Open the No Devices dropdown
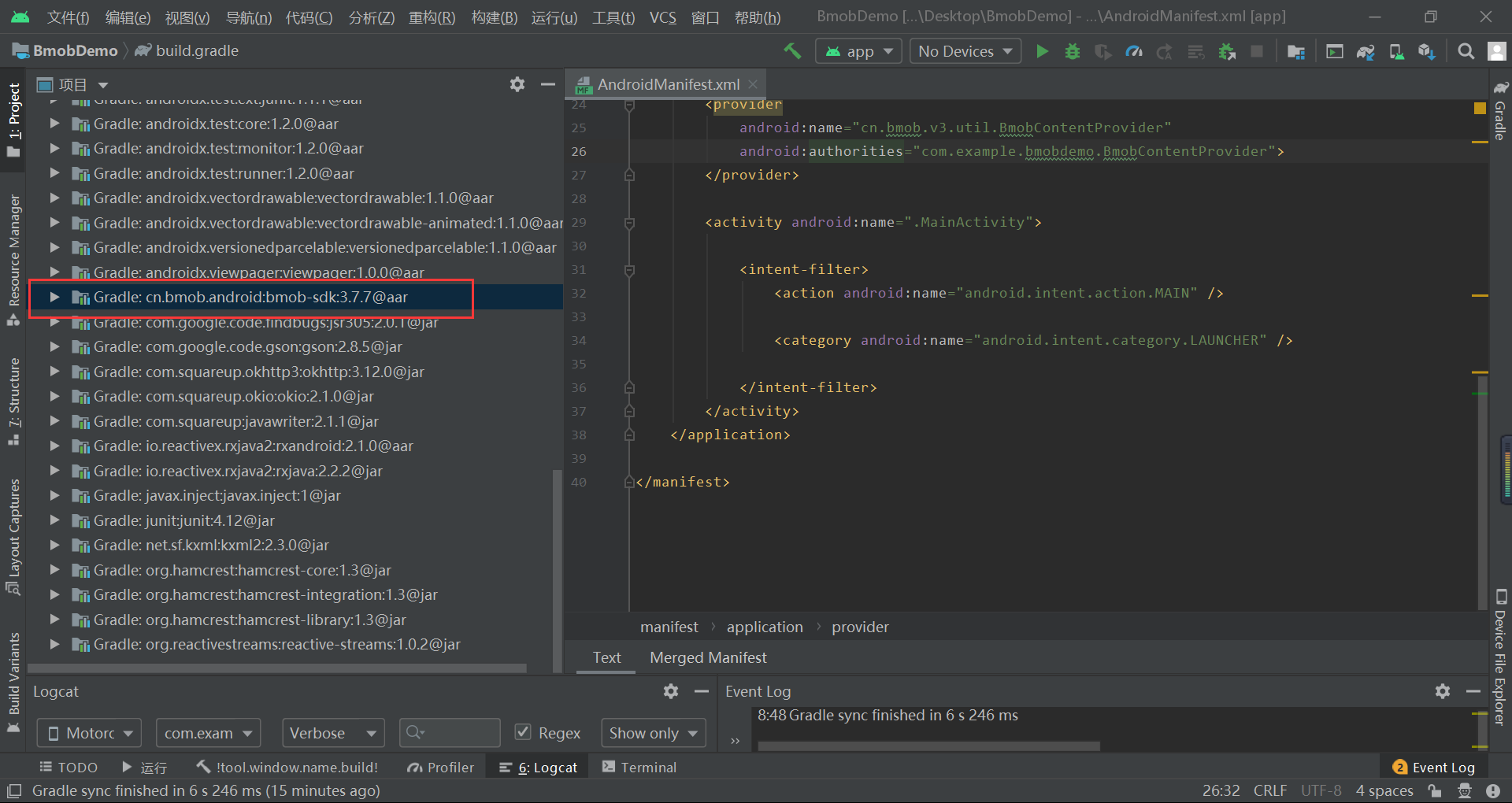The width and height of the screenshot is (1512, 803). pyautogui.click(x=965, y=50)
